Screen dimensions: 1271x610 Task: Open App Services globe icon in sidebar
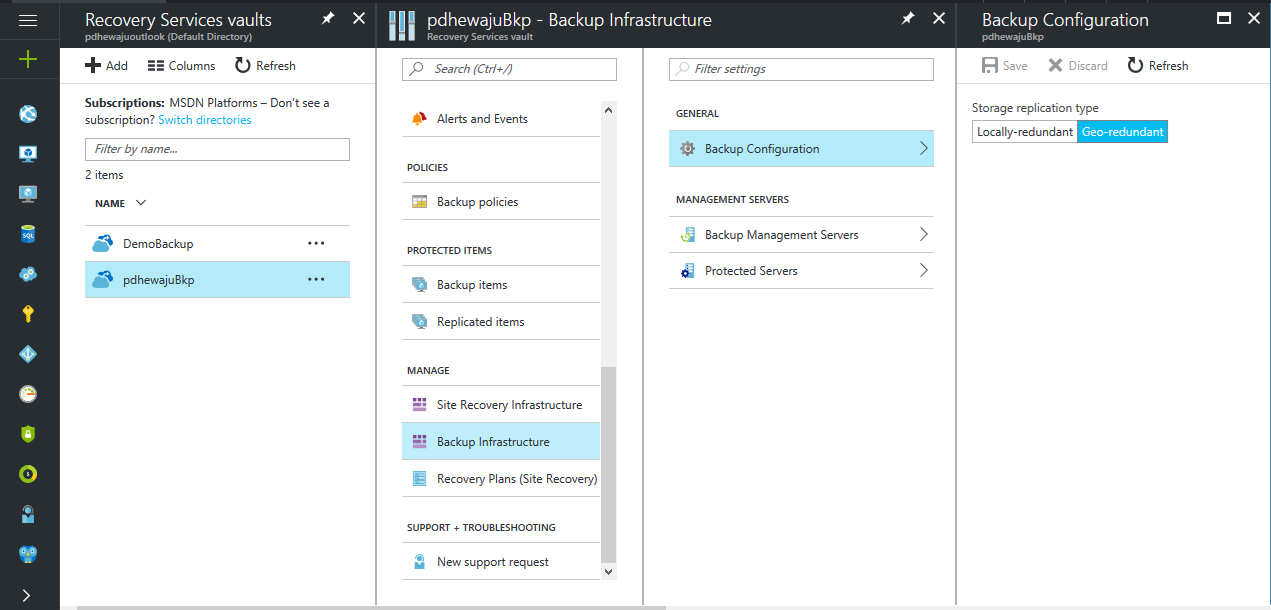pos(28,113)
